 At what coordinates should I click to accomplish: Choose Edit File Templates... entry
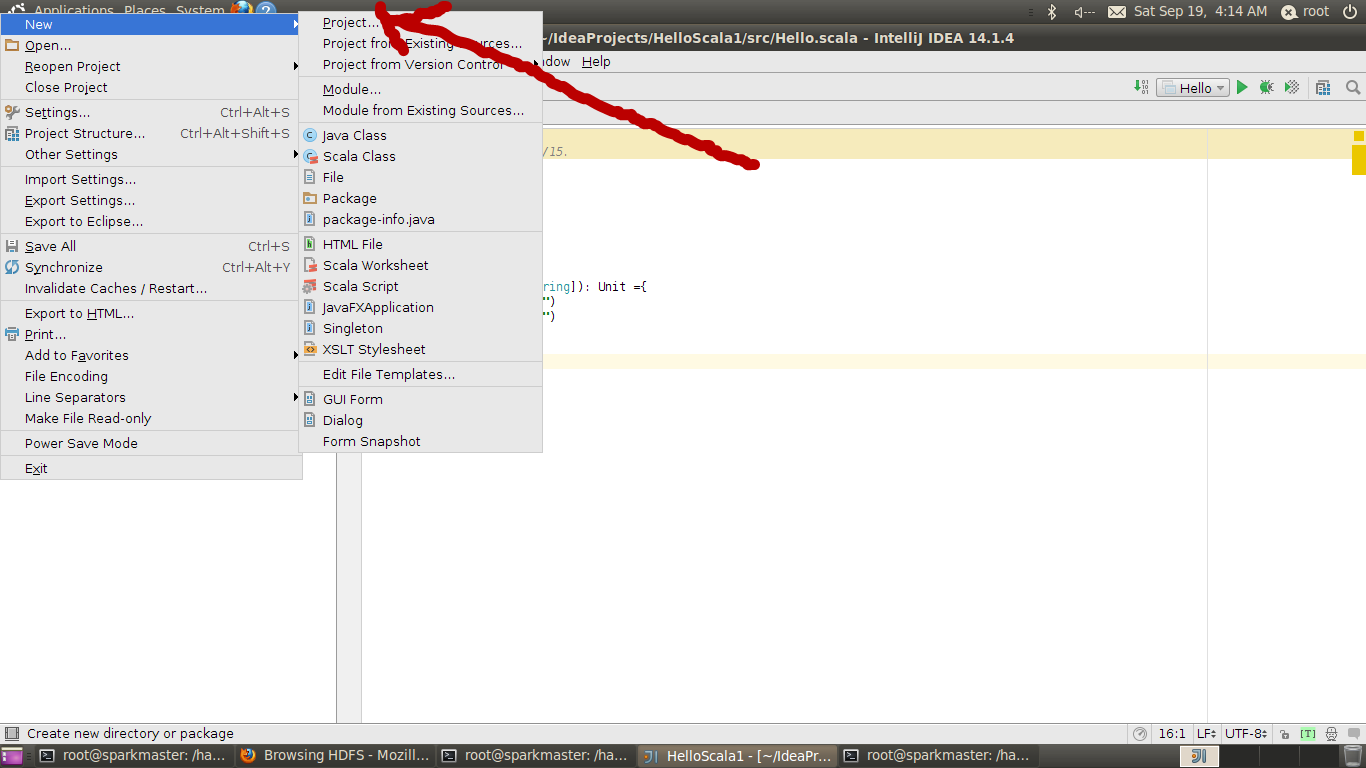click(x=420, y=374)
